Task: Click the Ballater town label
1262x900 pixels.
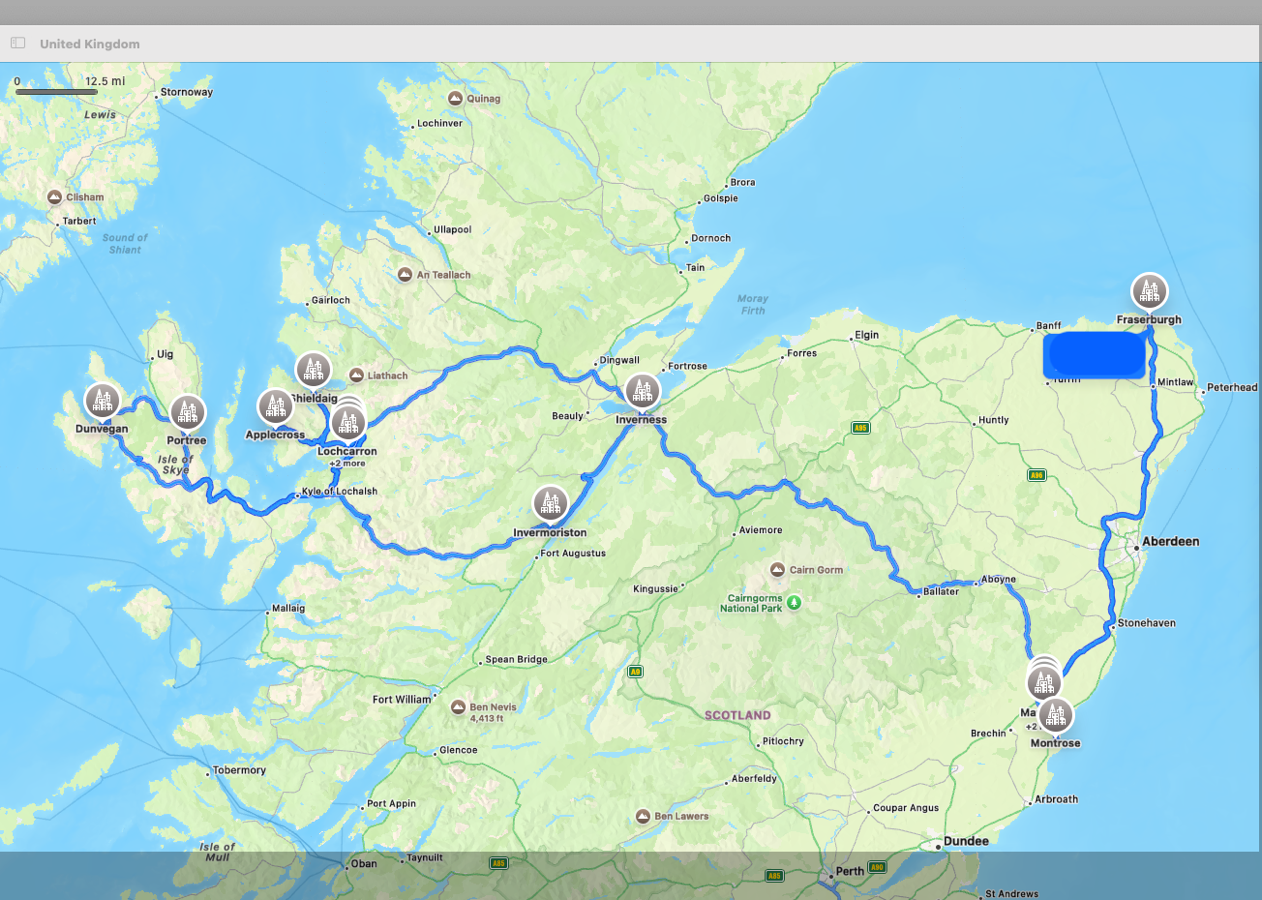Action: 941,592
